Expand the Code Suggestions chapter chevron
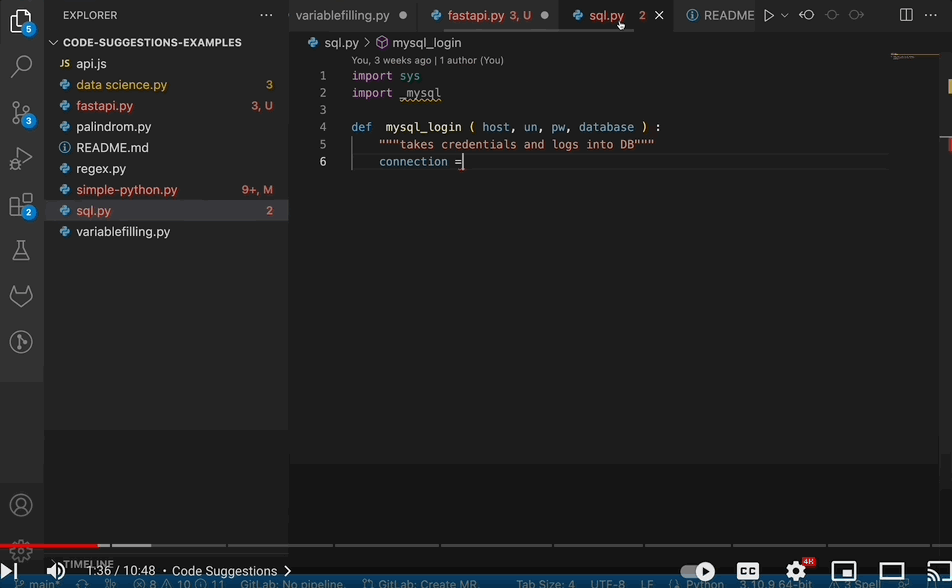 pyautogui.click(x=289, y=570)
